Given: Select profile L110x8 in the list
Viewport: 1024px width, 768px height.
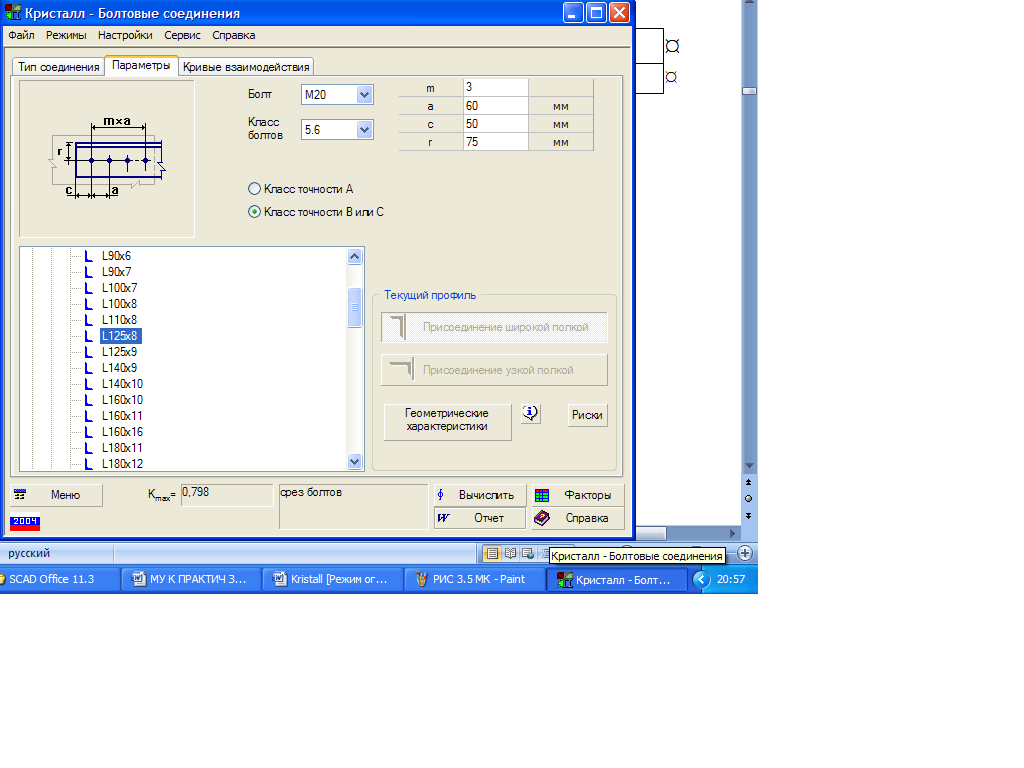Looking at the screenshot, I should (x=120, y=320).
